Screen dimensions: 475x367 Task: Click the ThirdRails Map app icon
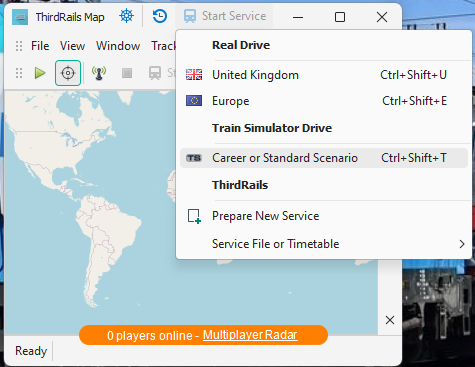[20, 17]
